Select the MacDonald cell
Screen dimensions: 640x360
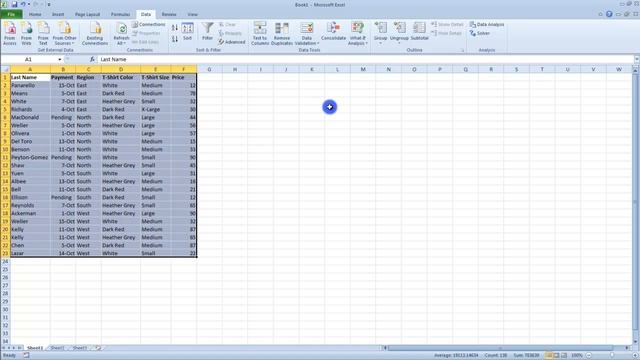coord(30,117)
